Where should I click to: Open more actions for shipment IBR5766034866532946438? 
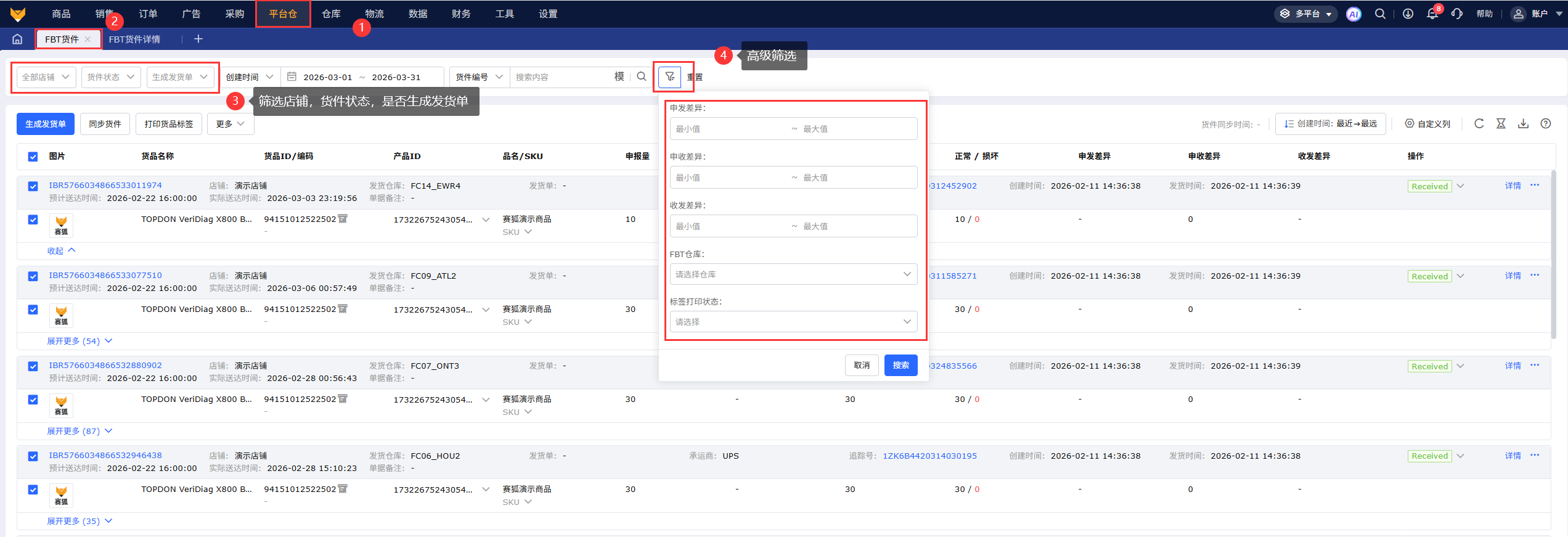coord(1535,455)
